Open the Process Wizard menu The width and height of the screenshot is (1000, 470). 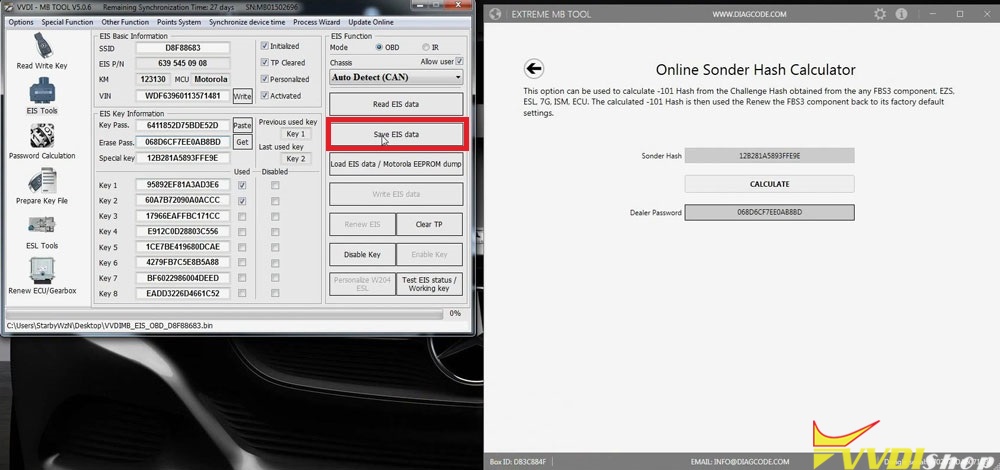[x=316, y=22]
